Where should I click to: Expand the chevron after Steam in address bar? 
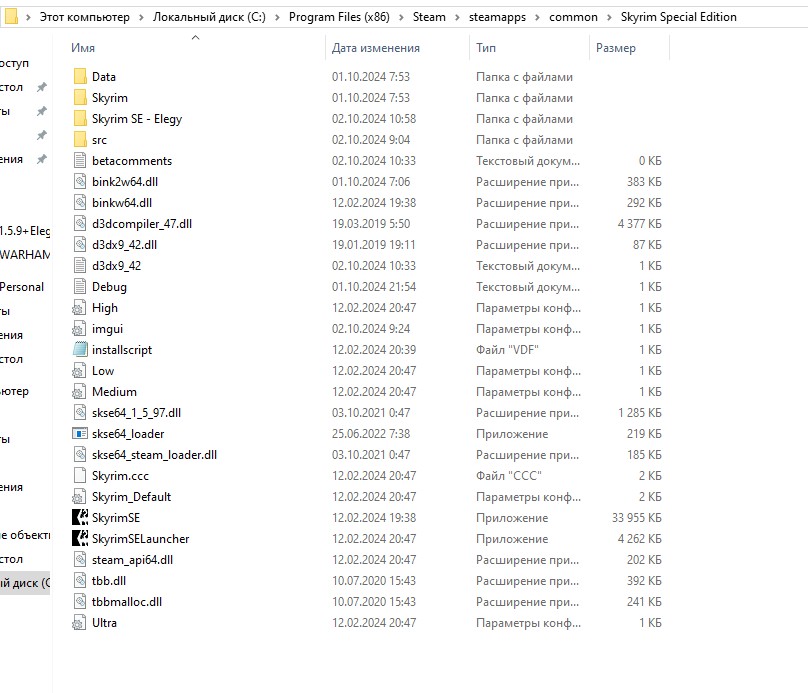(457, 18)
